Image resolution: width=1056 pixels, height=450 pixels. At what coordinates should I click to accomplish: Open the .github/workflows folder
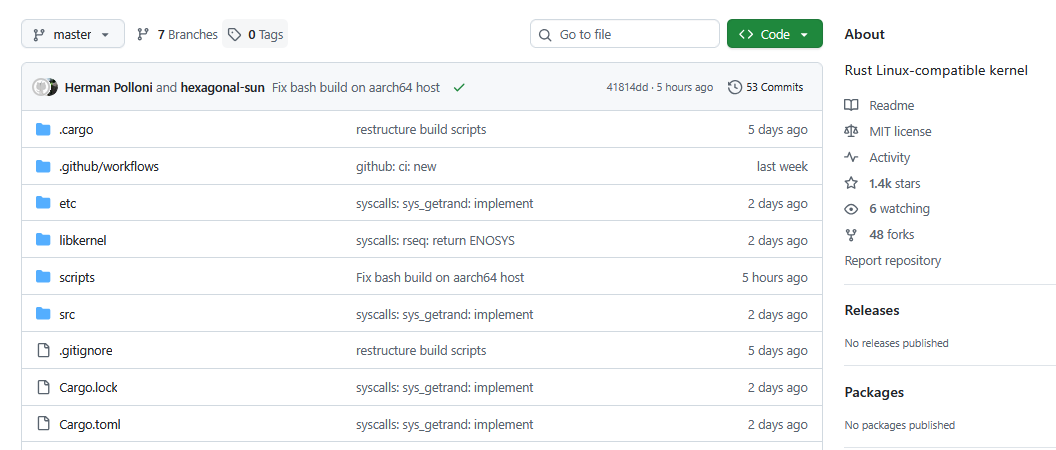109,166
